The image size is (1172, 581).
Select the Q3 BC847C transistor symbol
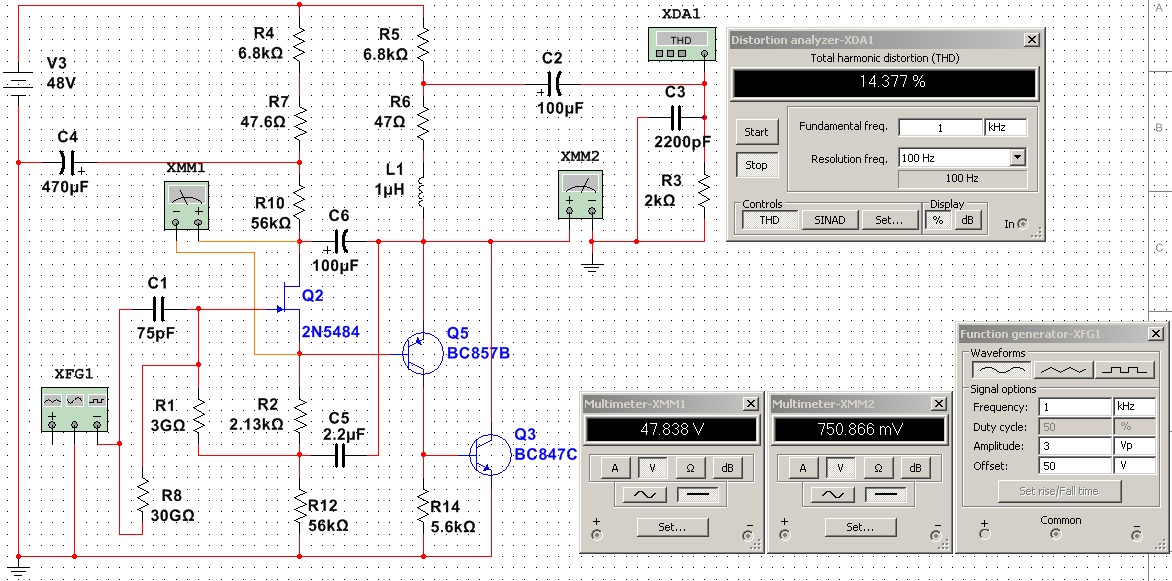click(490, 454)
